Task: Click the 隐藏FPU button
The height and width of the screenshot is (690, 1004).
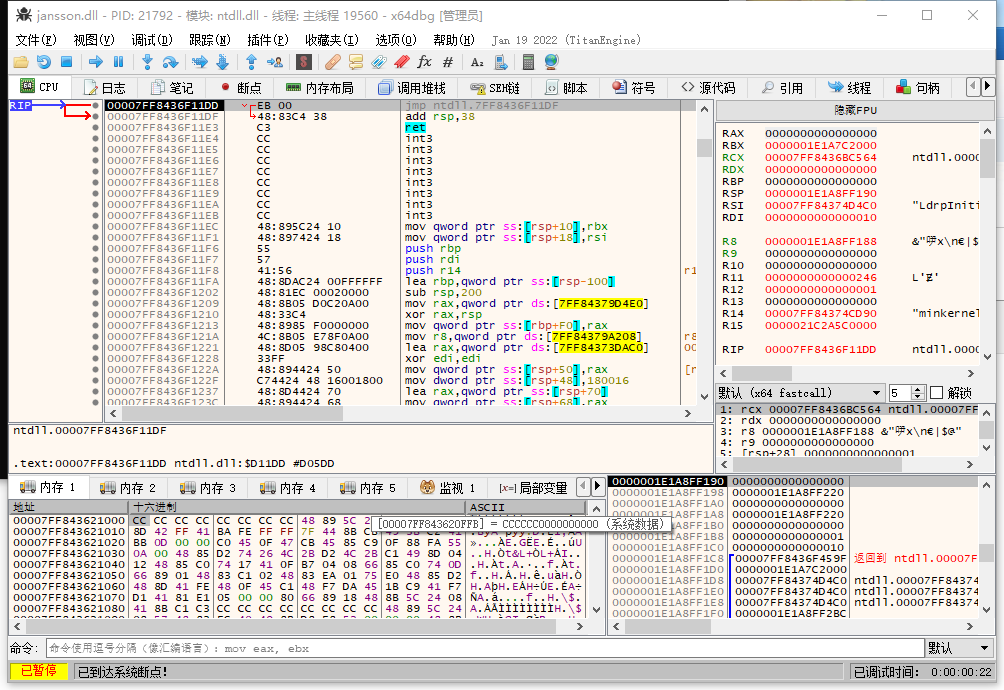Action: (x=855, y=110)
